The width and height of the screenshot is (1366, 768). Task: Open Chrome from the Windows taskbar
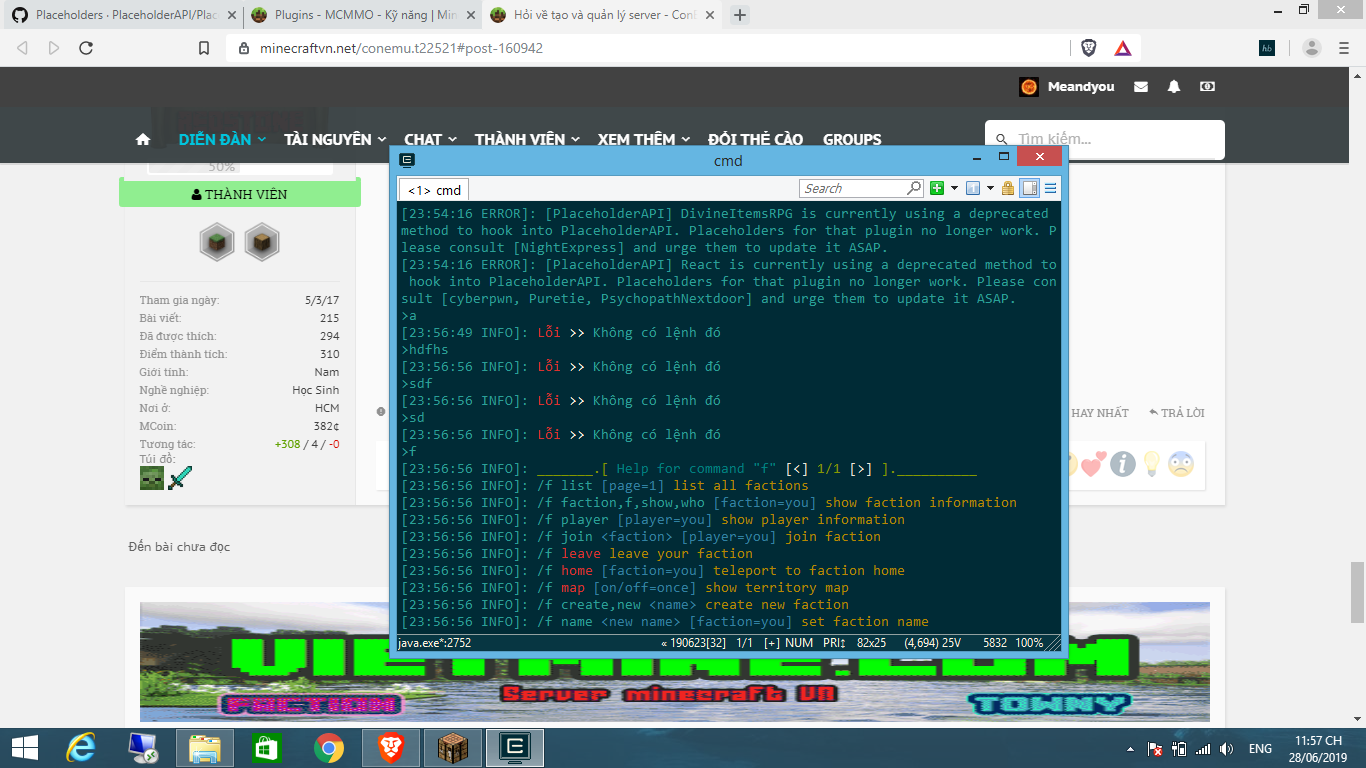(x=329, y=748)
